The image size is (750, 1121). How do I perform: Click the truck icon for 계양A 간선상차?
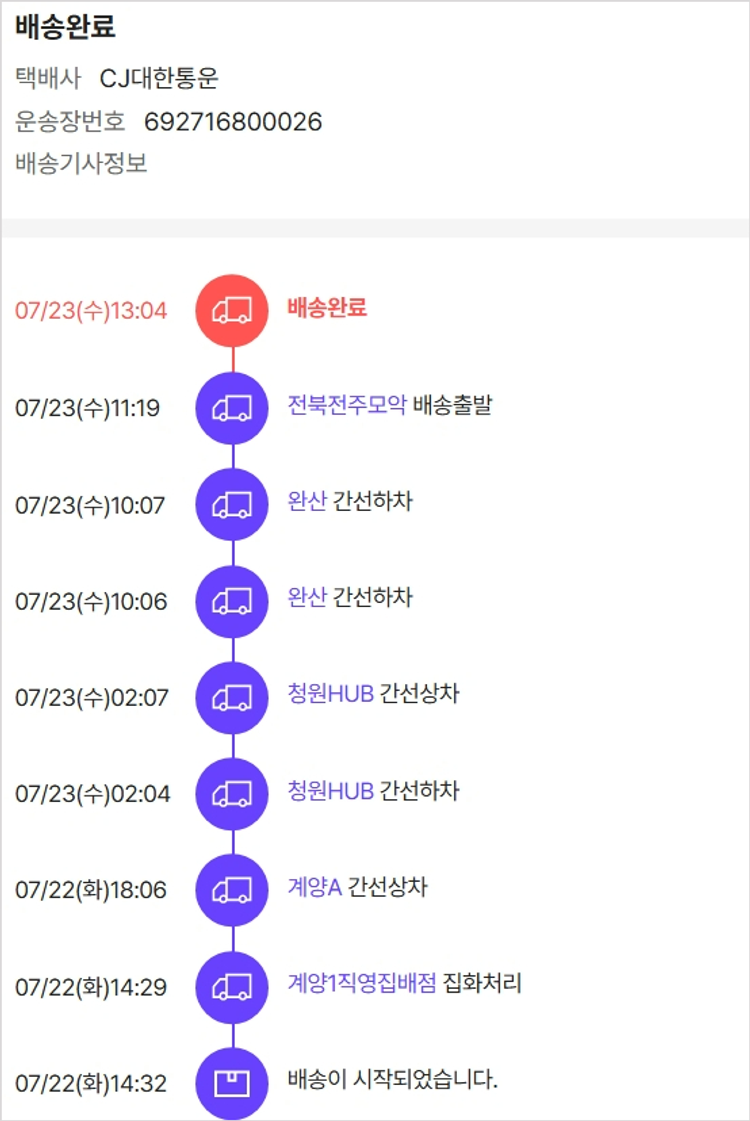pyautogui.click(x=232, y=890)
